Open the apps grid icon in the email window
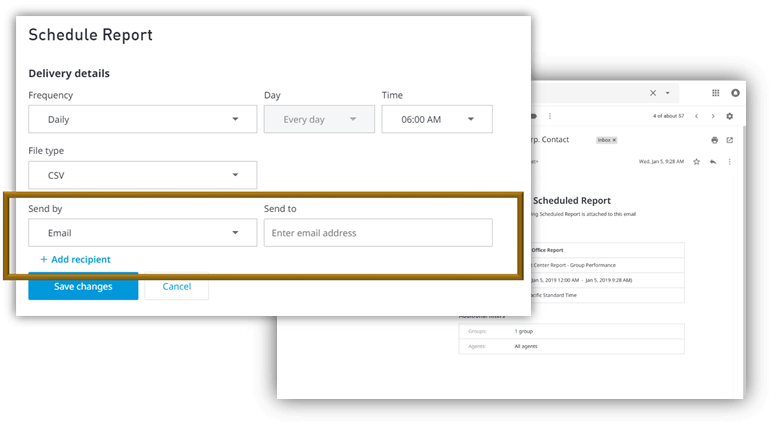778x431 pixels. click(x=715, y=93)
